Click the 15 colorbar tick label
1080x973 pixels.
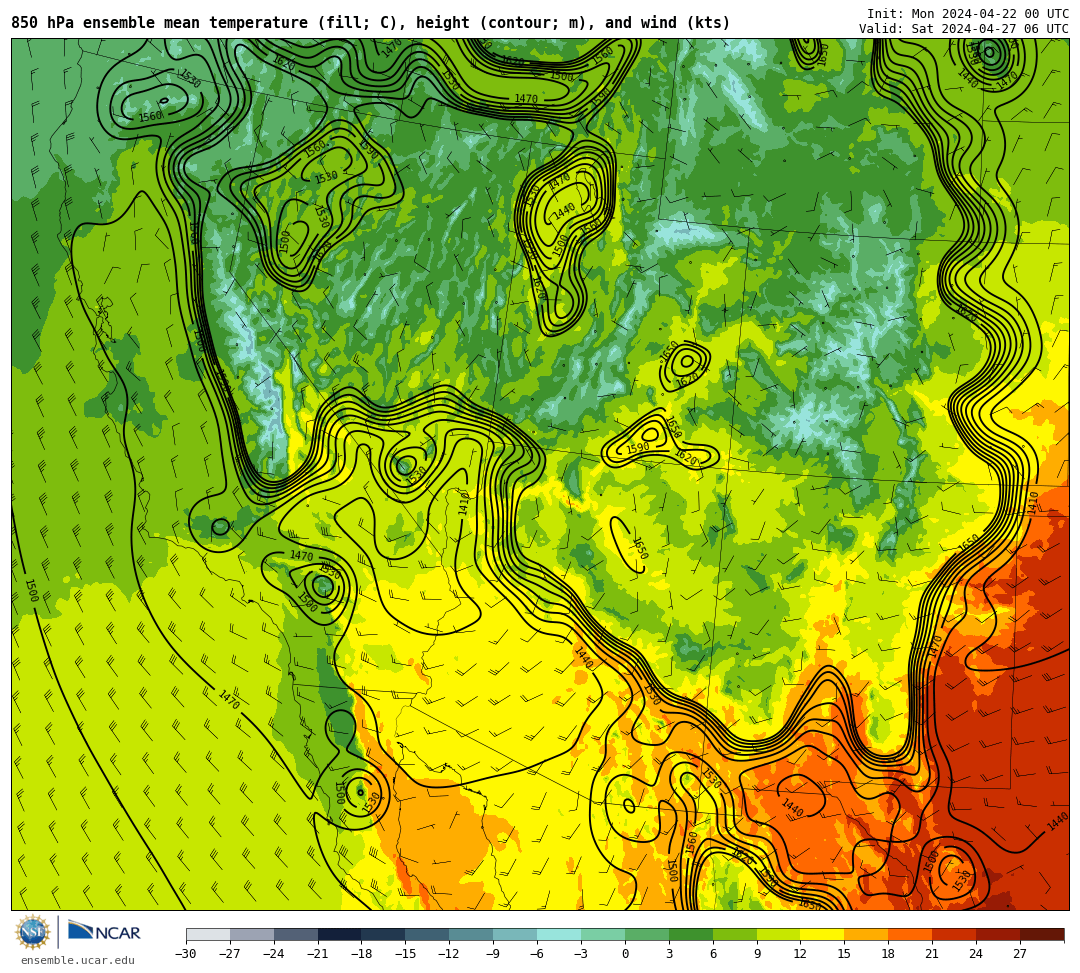pos(844,954)
